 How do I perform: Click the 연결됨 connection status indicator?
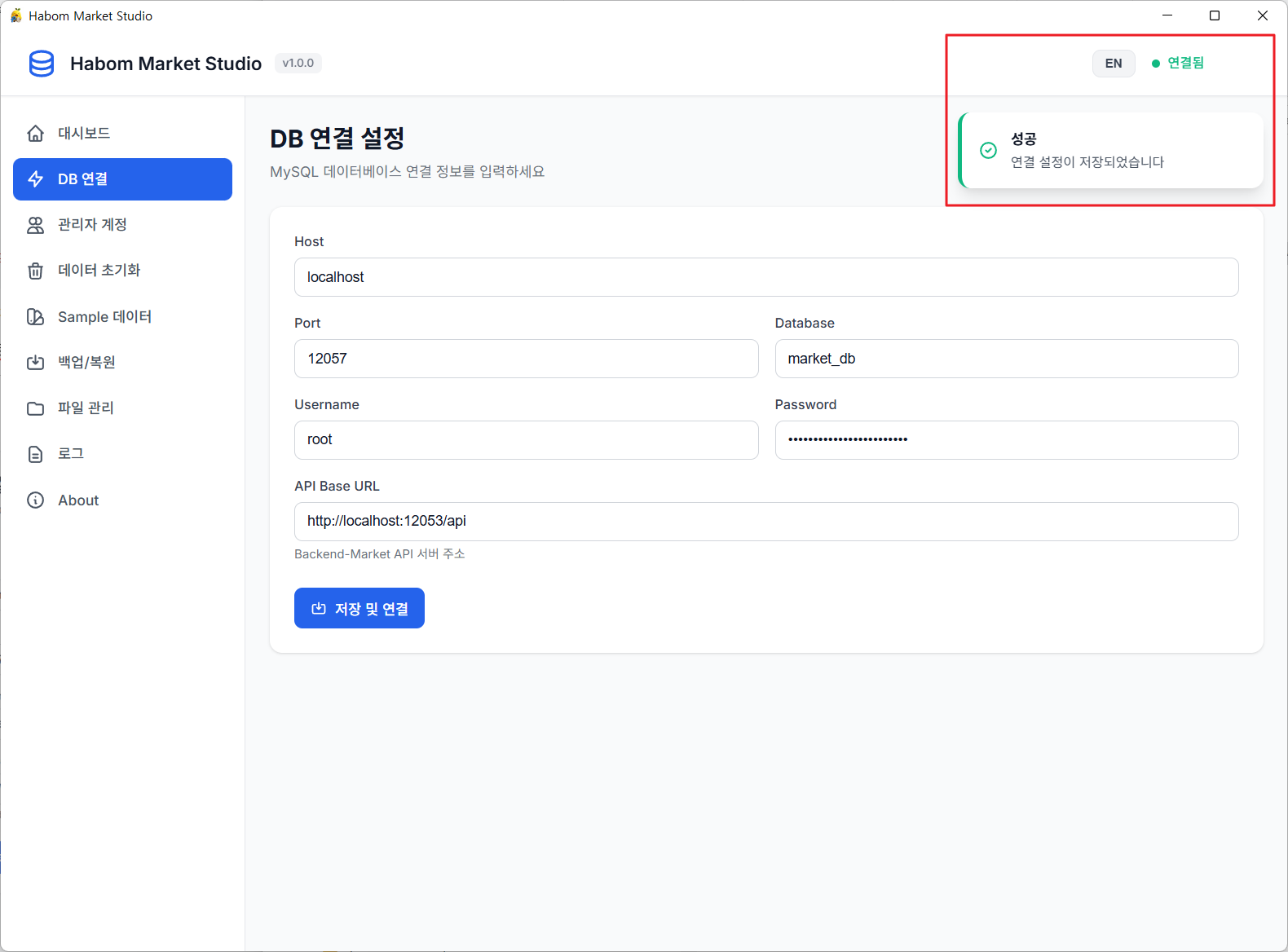1178,64
